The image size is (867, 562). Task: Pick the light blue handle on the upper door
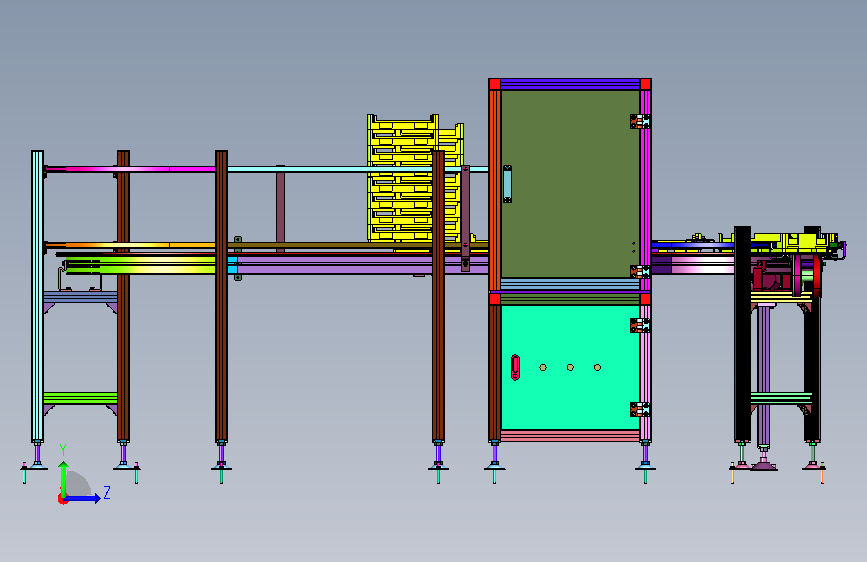pos(507,184)
